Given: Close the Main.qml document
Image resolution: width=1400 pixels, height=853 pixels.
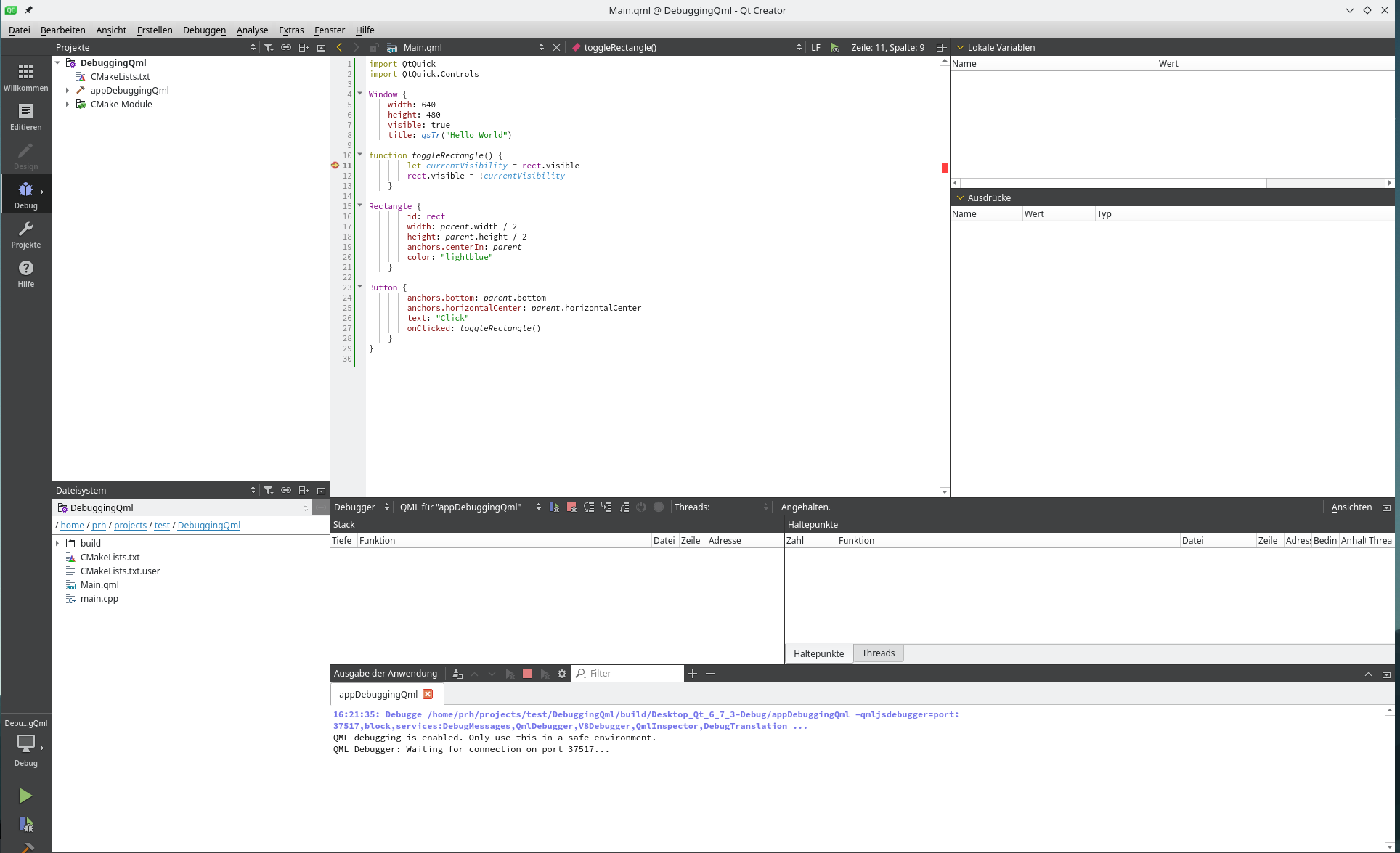Looking at the screenshot, I should pyautogui.click(x=556, y=47).
